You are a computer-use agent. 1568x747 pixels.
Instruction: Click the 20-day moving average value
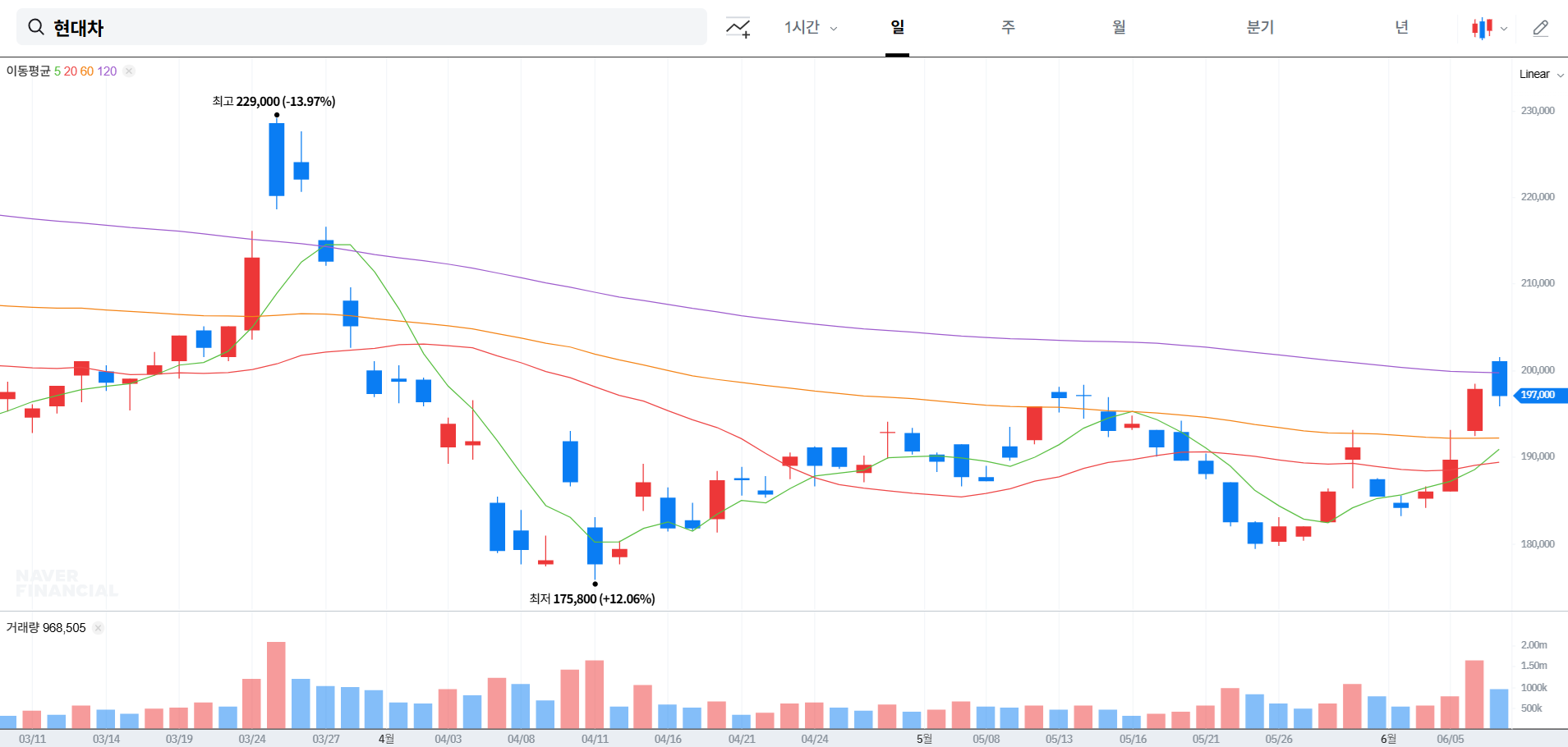coord(71,71)
